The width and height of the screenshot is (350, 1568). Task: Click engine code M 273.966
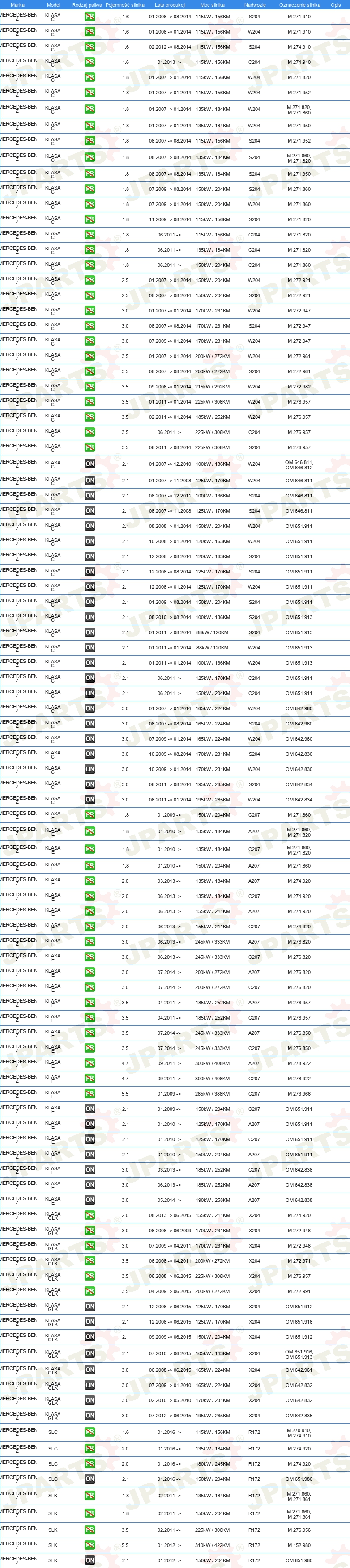coord(299,1094)
